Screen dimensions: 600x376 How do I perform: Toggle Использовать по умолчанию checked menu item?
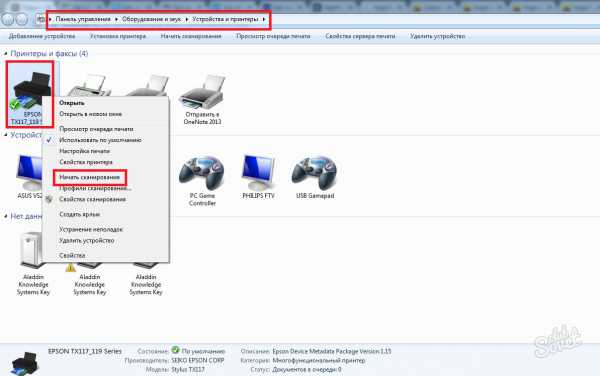coord(100,140)
